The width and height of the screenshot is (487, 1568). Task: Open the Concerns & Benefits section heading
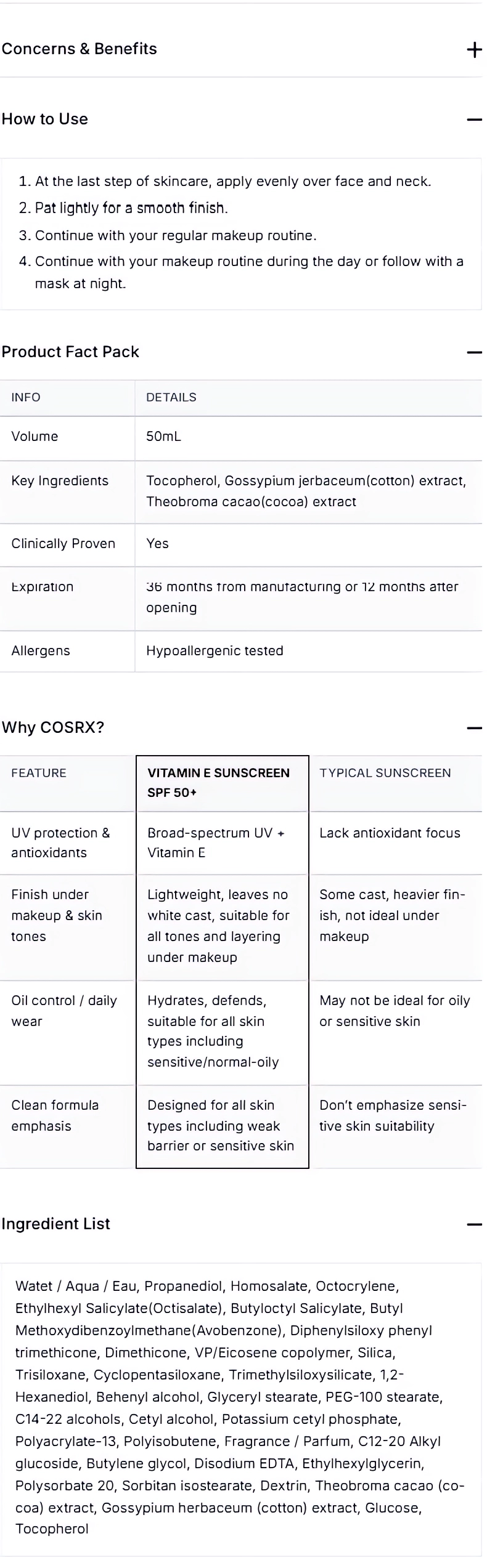point(80,49)
